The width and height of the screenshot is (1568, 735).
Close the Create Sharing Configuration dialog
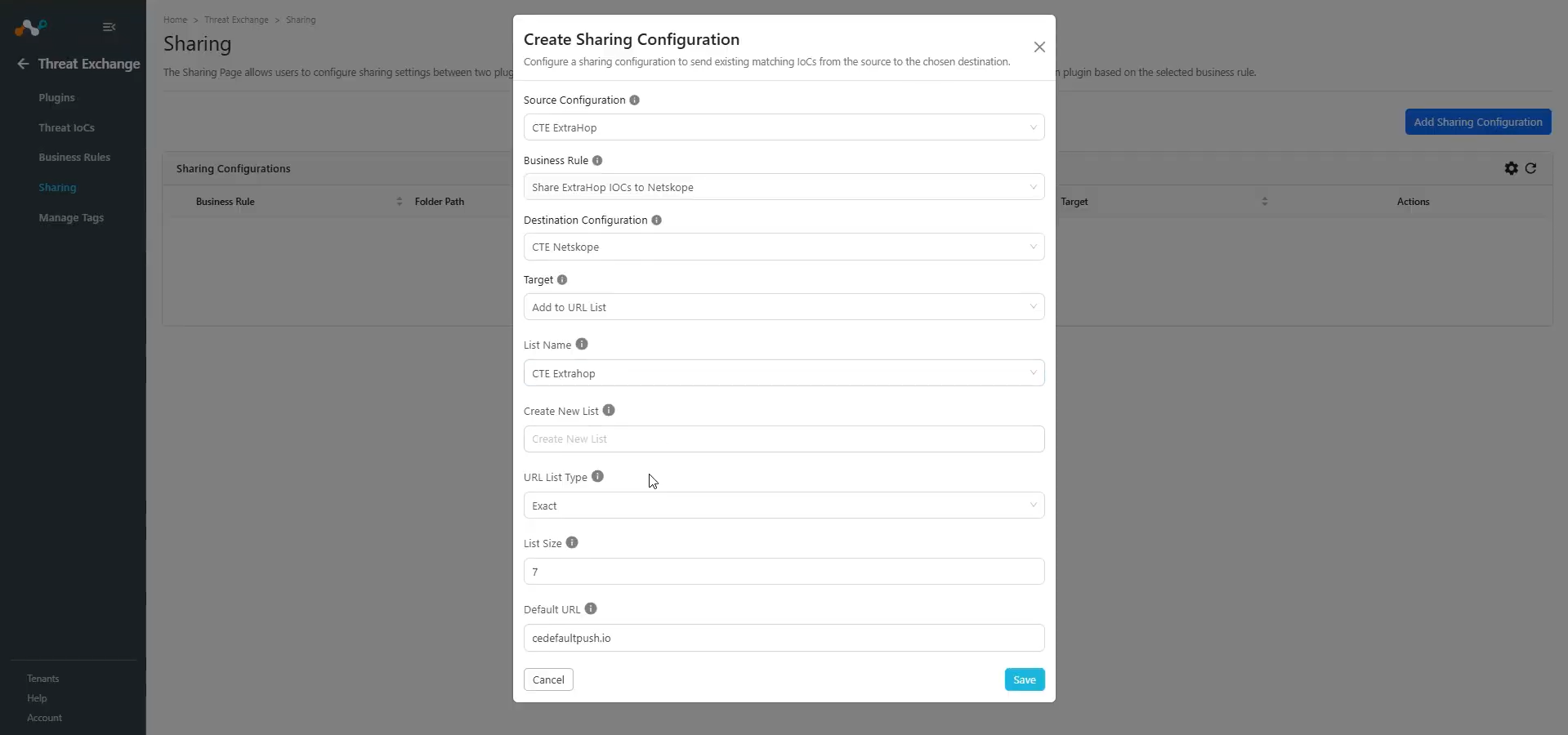coord(1039,47)
